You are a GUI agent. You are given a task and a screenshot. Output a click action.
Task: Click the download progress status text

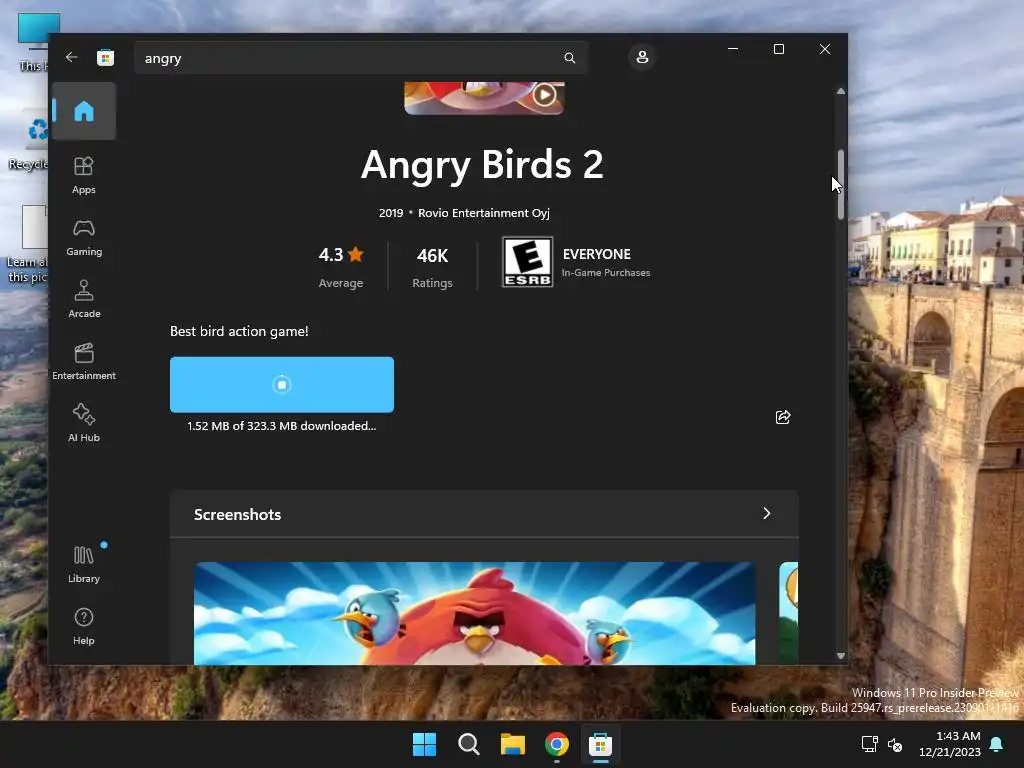[281, 426]
